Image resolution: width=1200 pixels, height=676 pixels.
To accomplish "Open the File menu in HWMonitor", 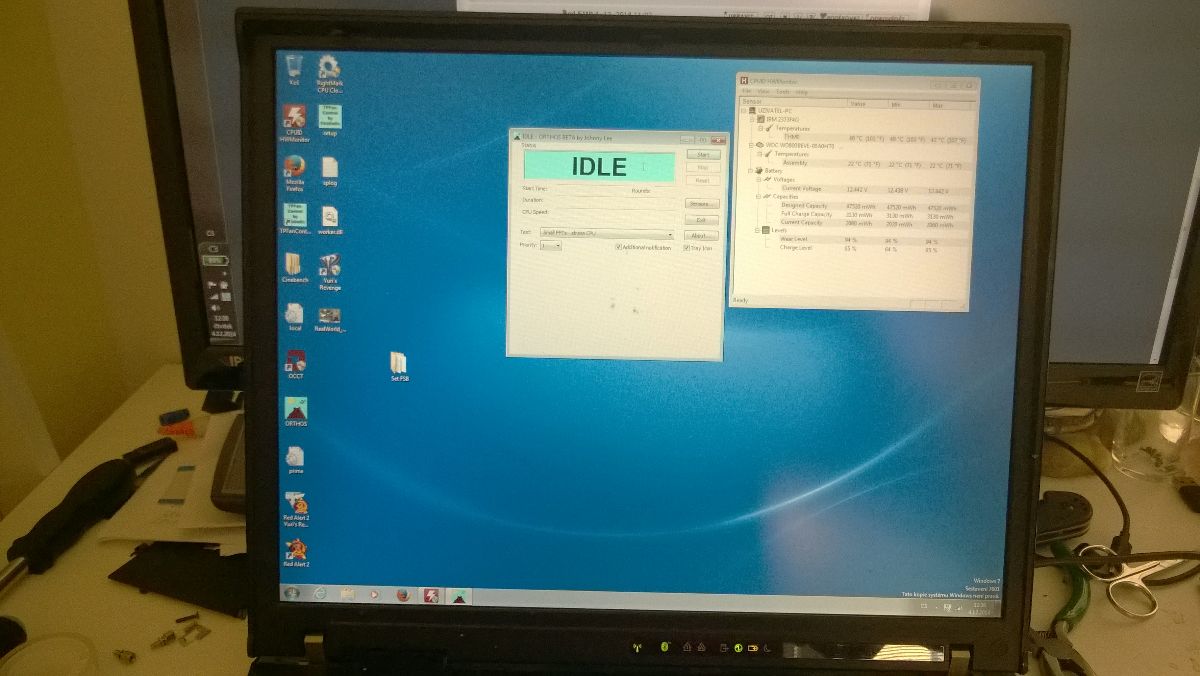I will click(747, 91).
